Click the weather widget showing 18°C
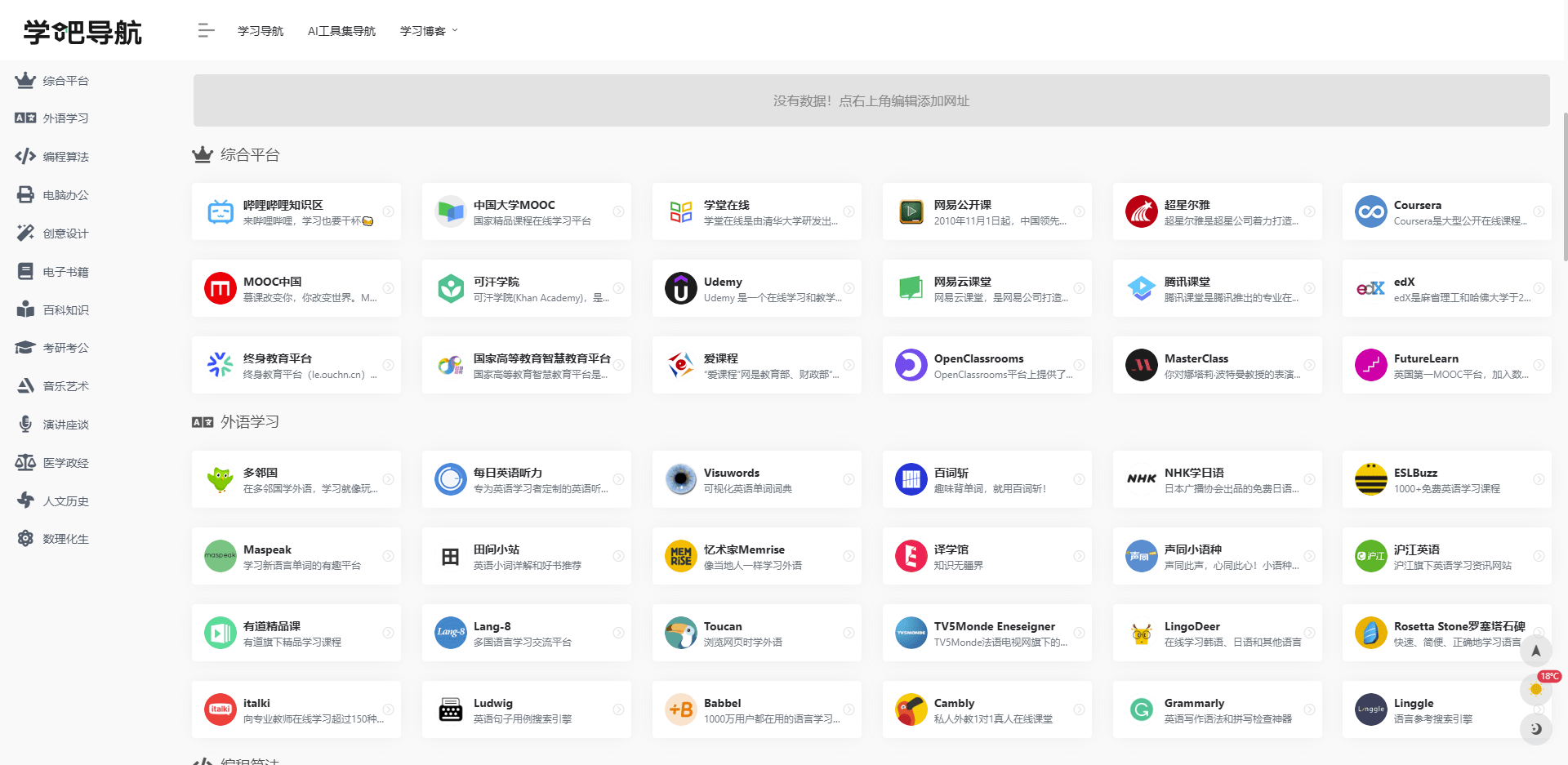The height and width of the screenshot is (765, 1568). [1536, 689]
